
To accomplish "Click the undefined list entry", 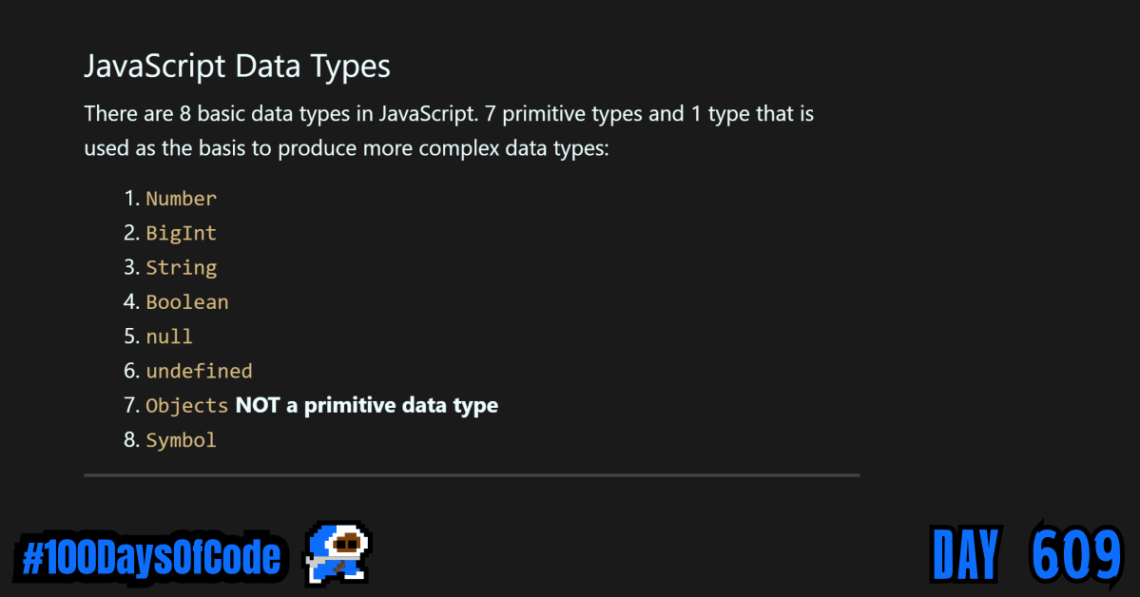I will click(199, 371).
